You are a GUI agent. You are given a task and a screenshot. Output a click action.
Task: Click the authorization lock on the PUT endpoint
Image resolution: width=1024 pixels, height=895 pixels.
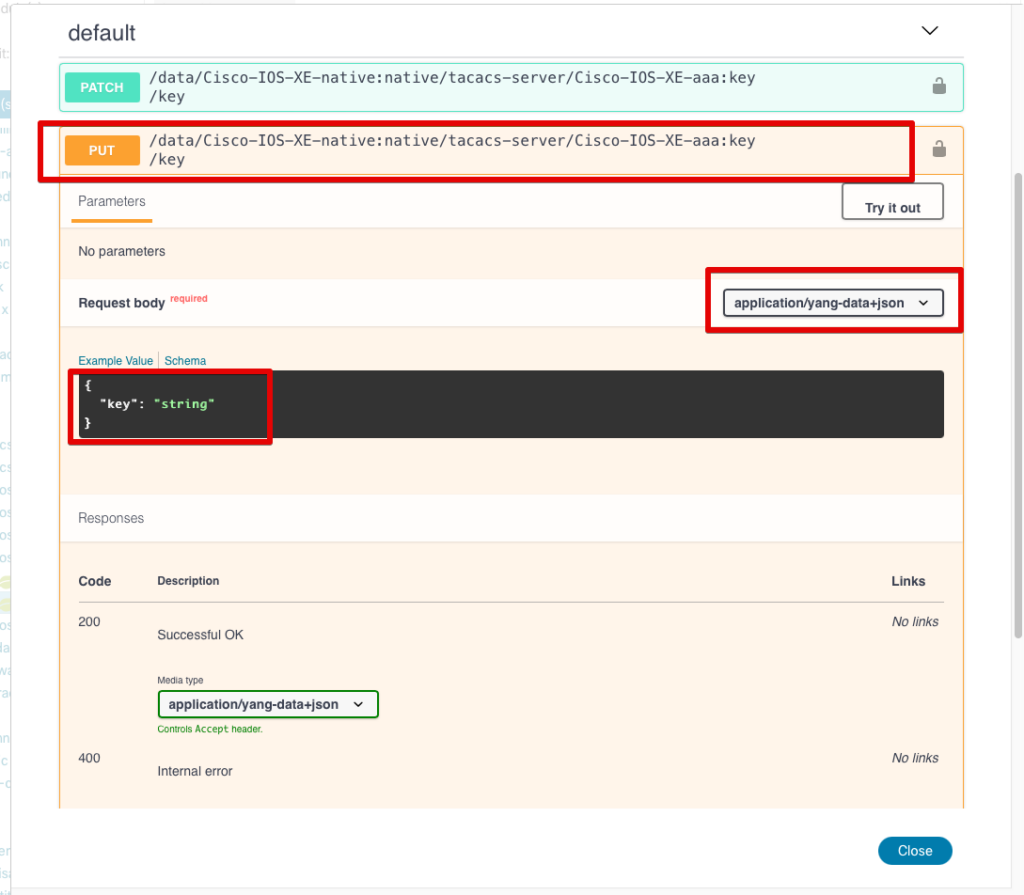pyautogui.click(x=938, y=148)
